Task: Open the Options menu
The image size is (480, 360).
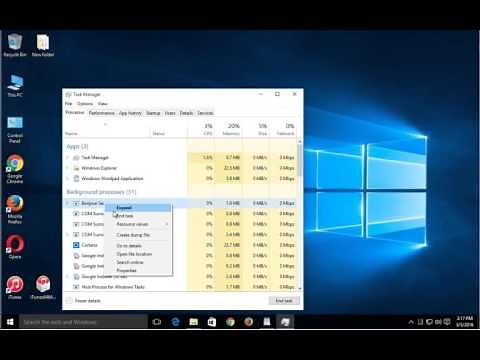Action: 85,104
